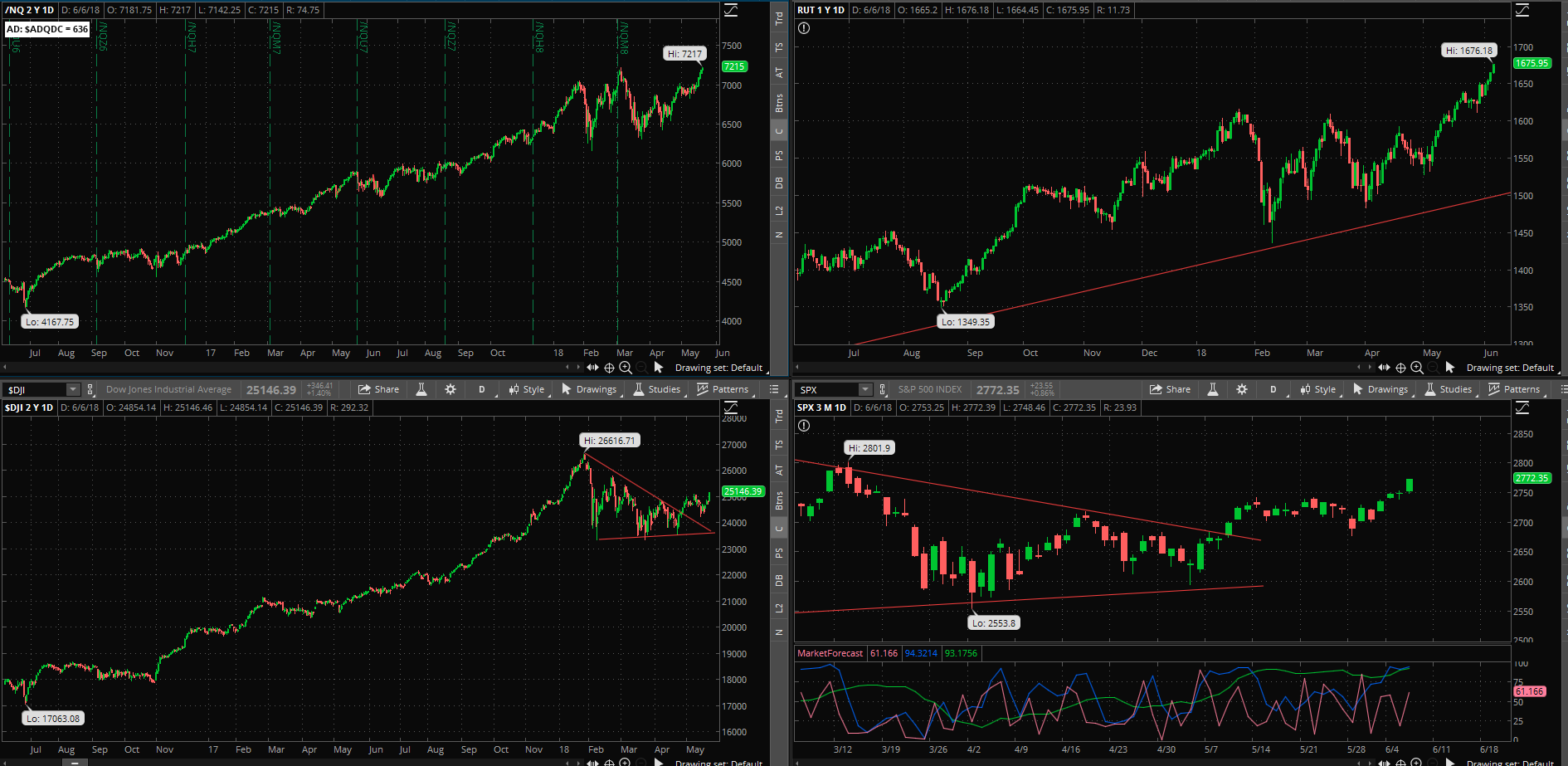The image size is (1568, 766).
Task: Expand the $DJI symbol dropdown arrow
Action: (73, 389)
